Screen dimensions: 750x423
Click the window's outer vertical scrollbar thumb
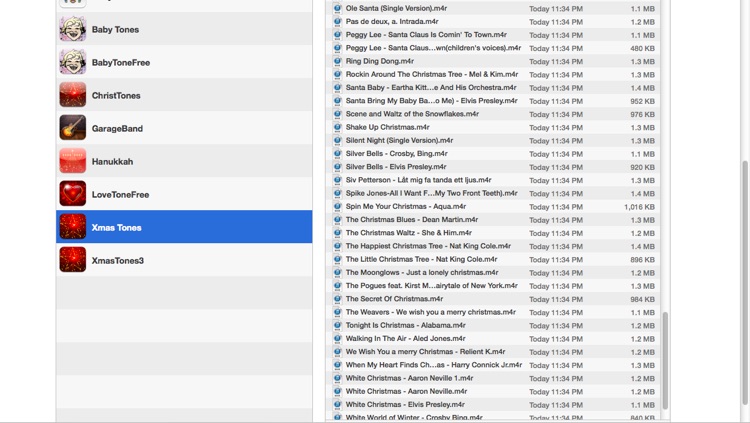click(745, 282)
